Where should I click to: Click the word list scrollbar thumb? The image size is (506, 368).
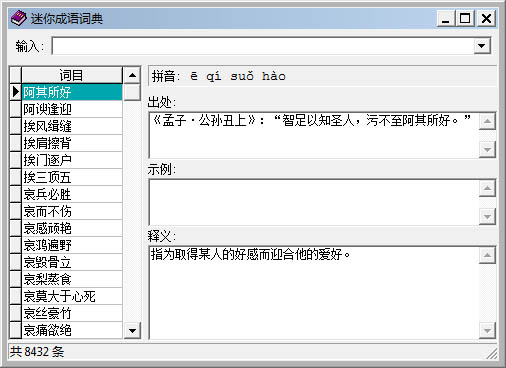[132, 92]
